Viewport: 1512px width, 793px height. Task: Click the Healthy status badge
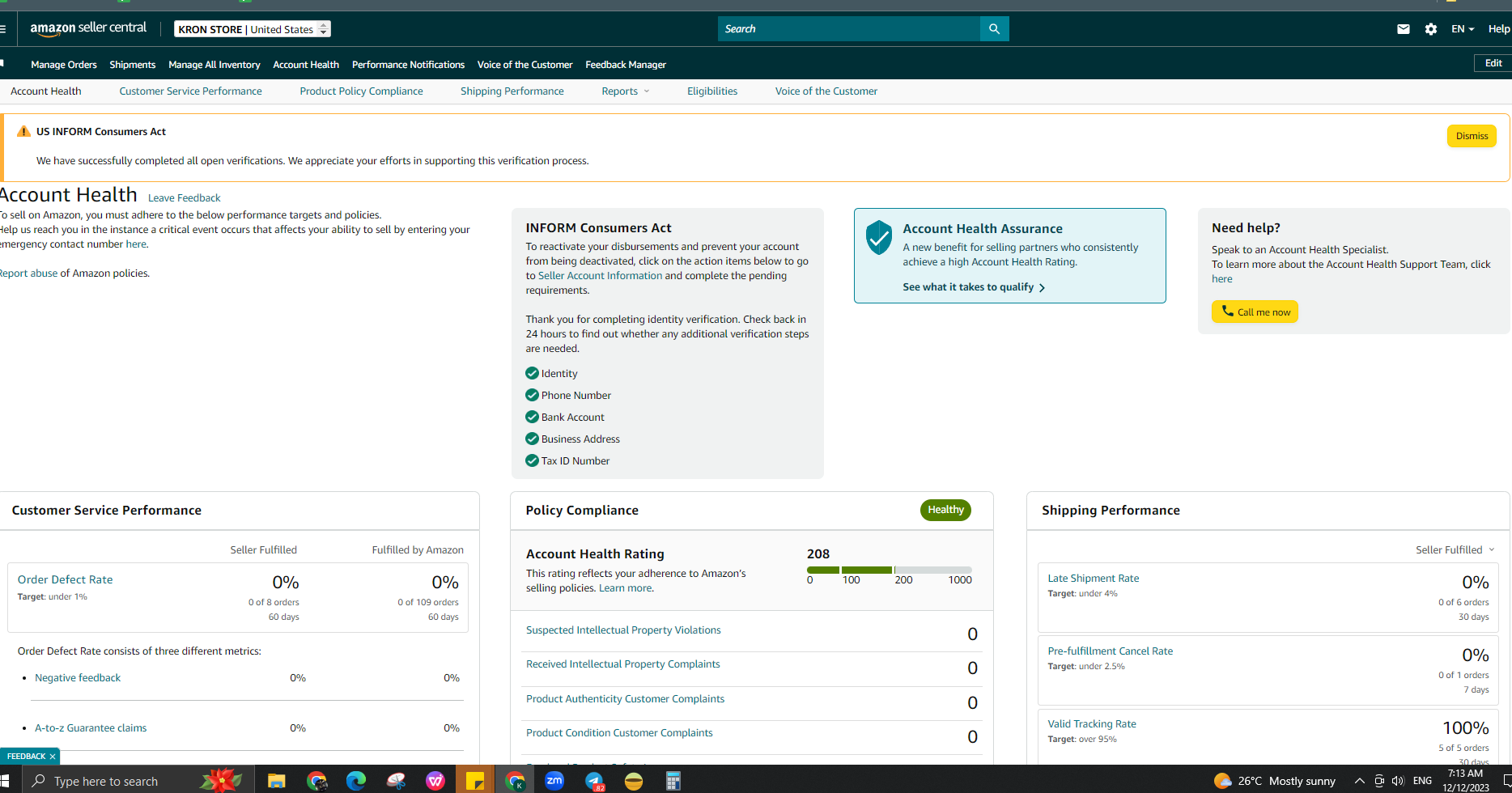945,510
